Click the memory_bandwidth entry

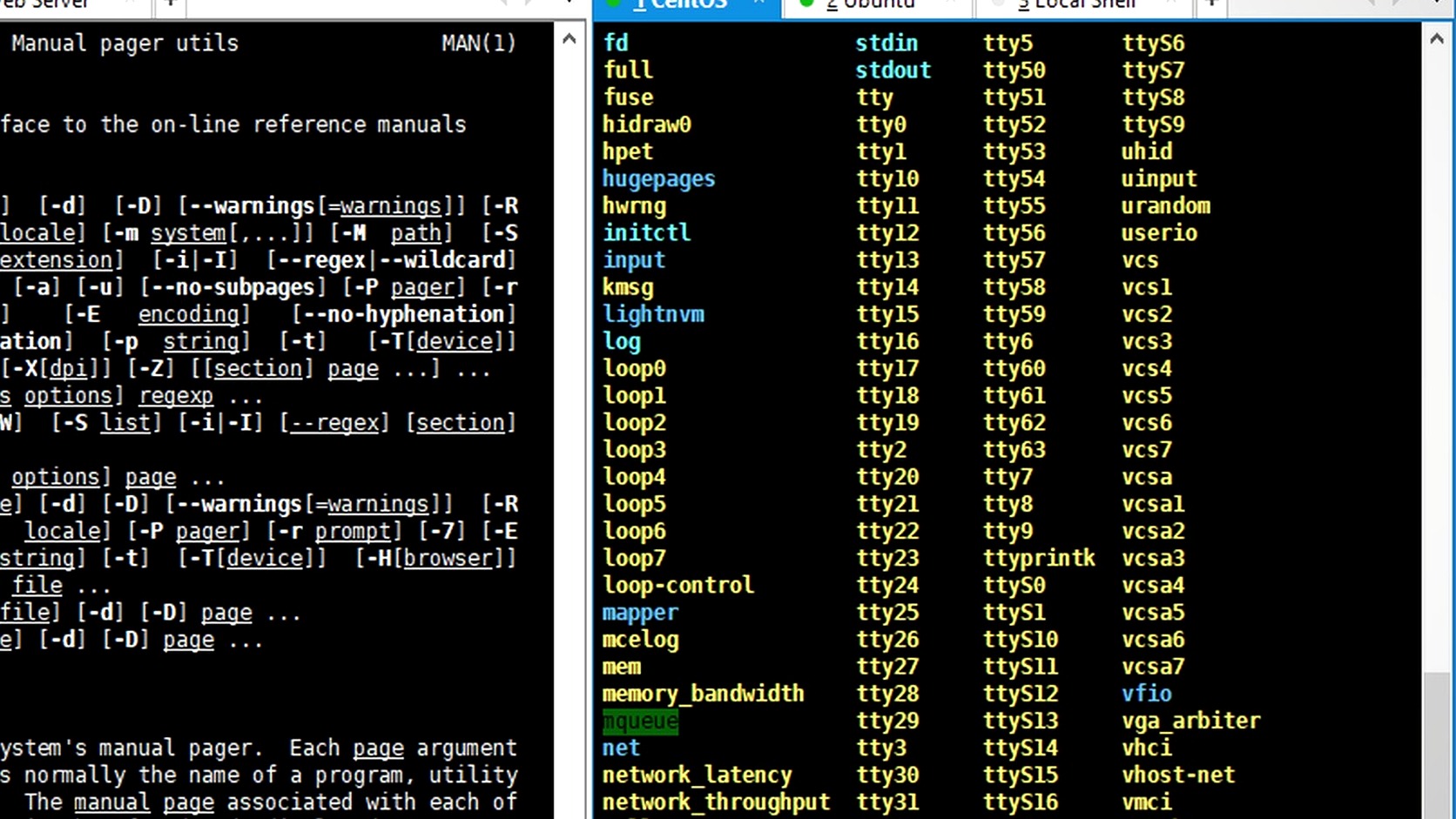(703, 695)
